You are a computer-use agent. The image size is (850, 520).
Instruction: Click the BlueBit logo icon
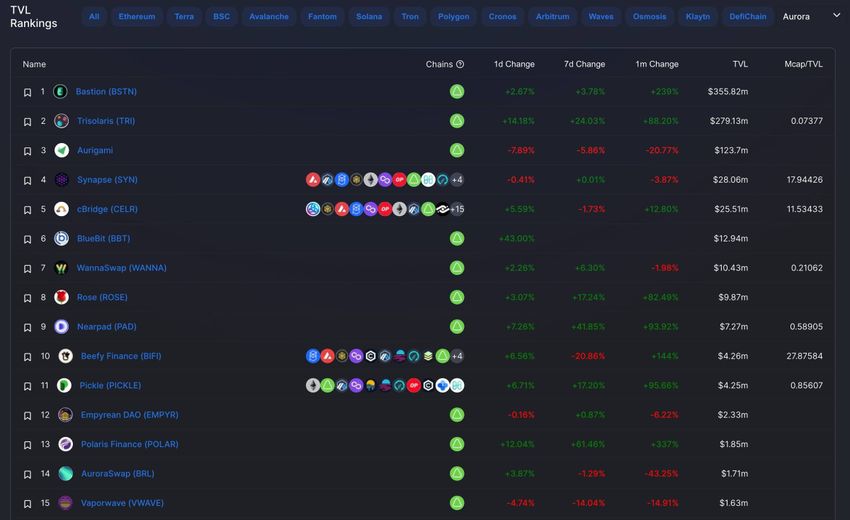(x=61, y=238)
